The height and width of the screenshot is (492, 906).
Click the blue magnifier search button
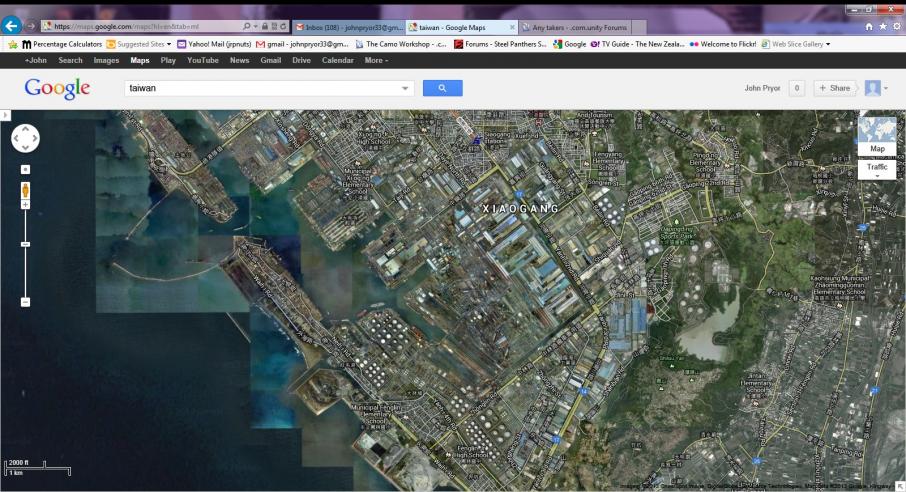[442, 88]
